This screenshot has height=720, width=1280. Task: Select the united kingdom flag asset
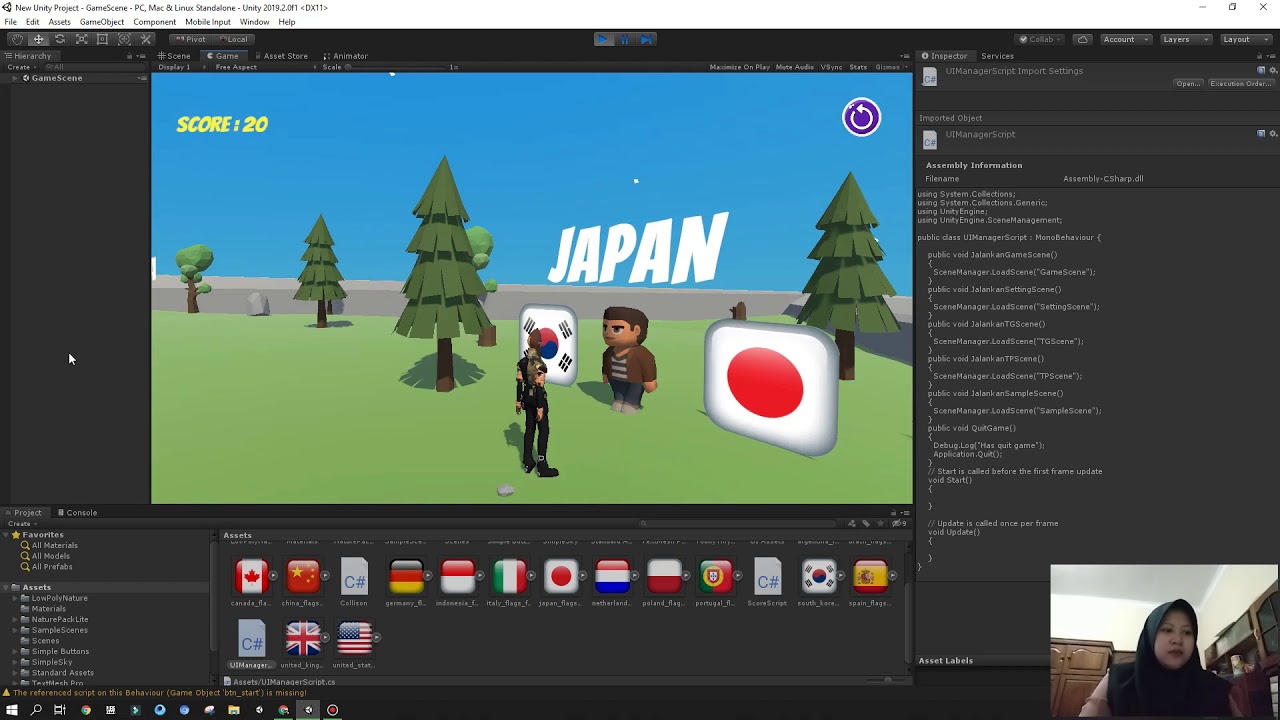point(303,645)
